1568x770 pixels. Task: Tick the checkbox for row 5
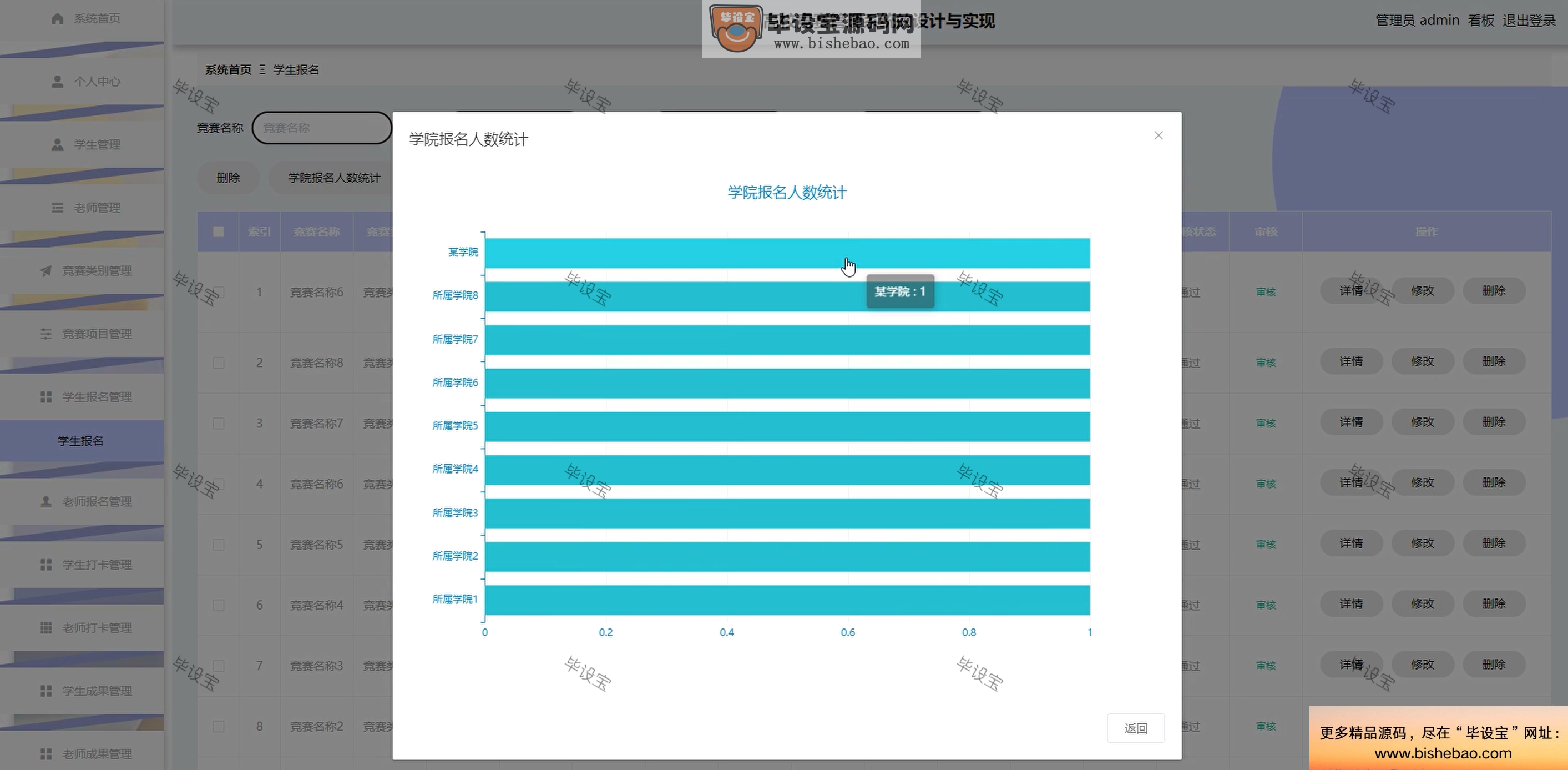click(219, 544)
